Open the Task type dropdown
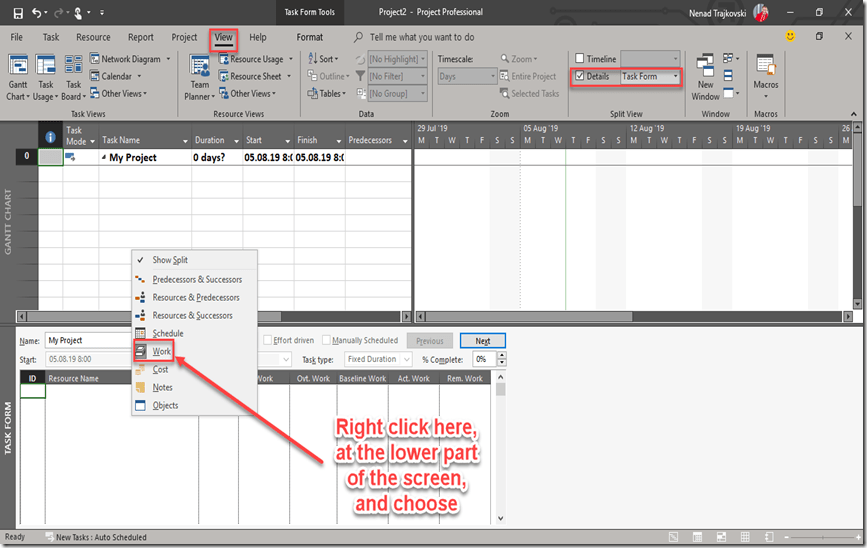This screenshot has height=548, width=867. 405,360
